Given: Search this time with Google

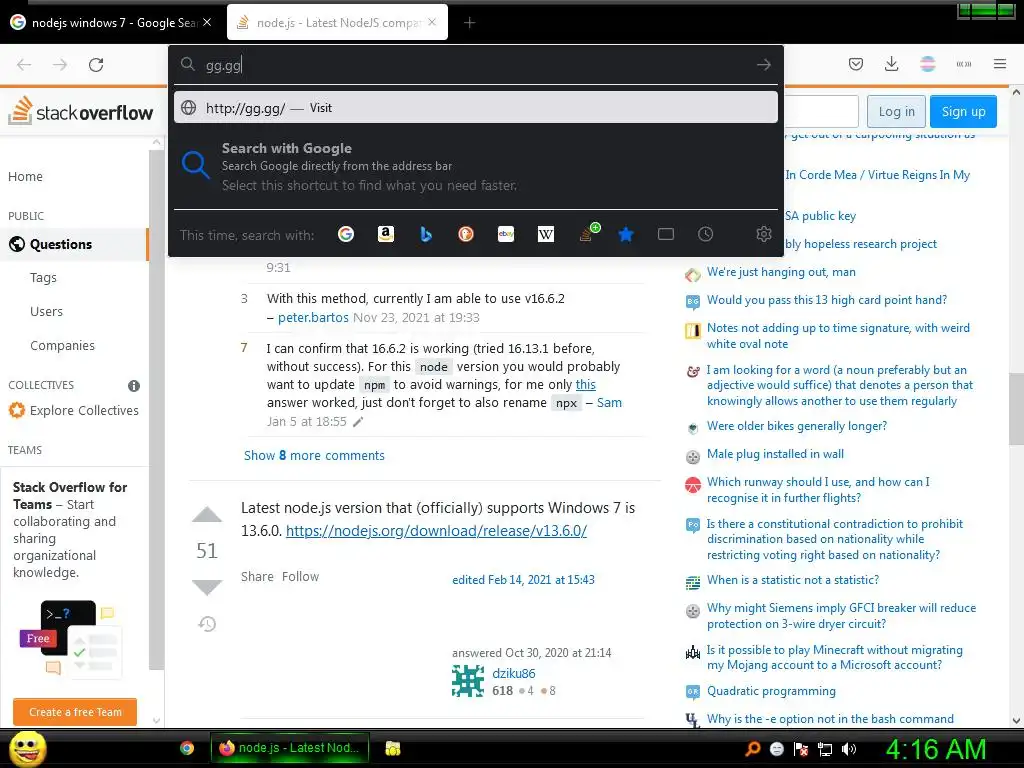Looking at the screenshot, I should 346,234.
